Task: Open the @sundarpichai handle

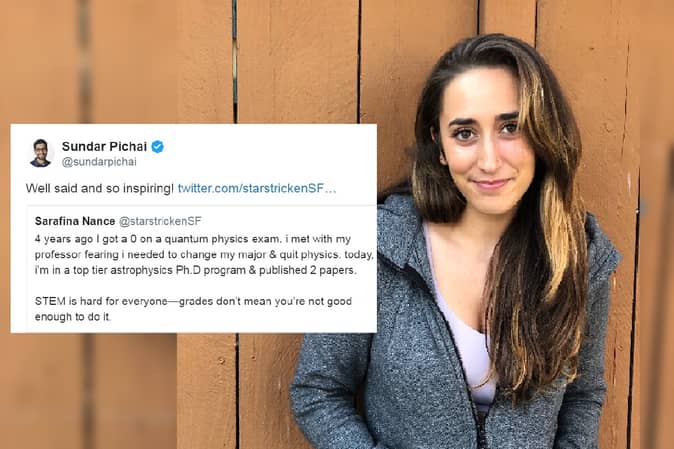Action: pos(99,162)
